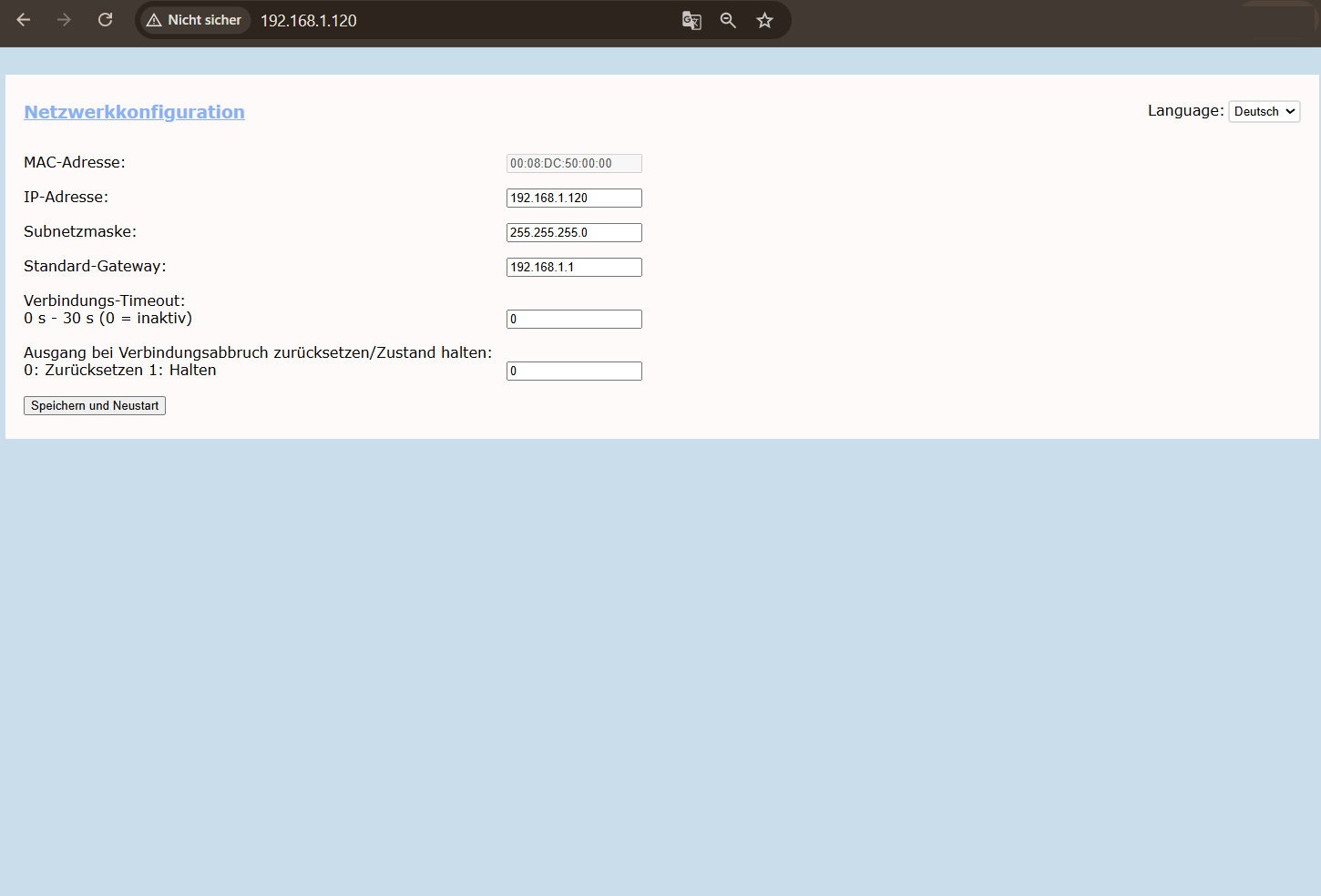Open the Netzwerkkonfiguration heading link
The height and width of the screenshot is (896, 1321).
tap(134, 112)
